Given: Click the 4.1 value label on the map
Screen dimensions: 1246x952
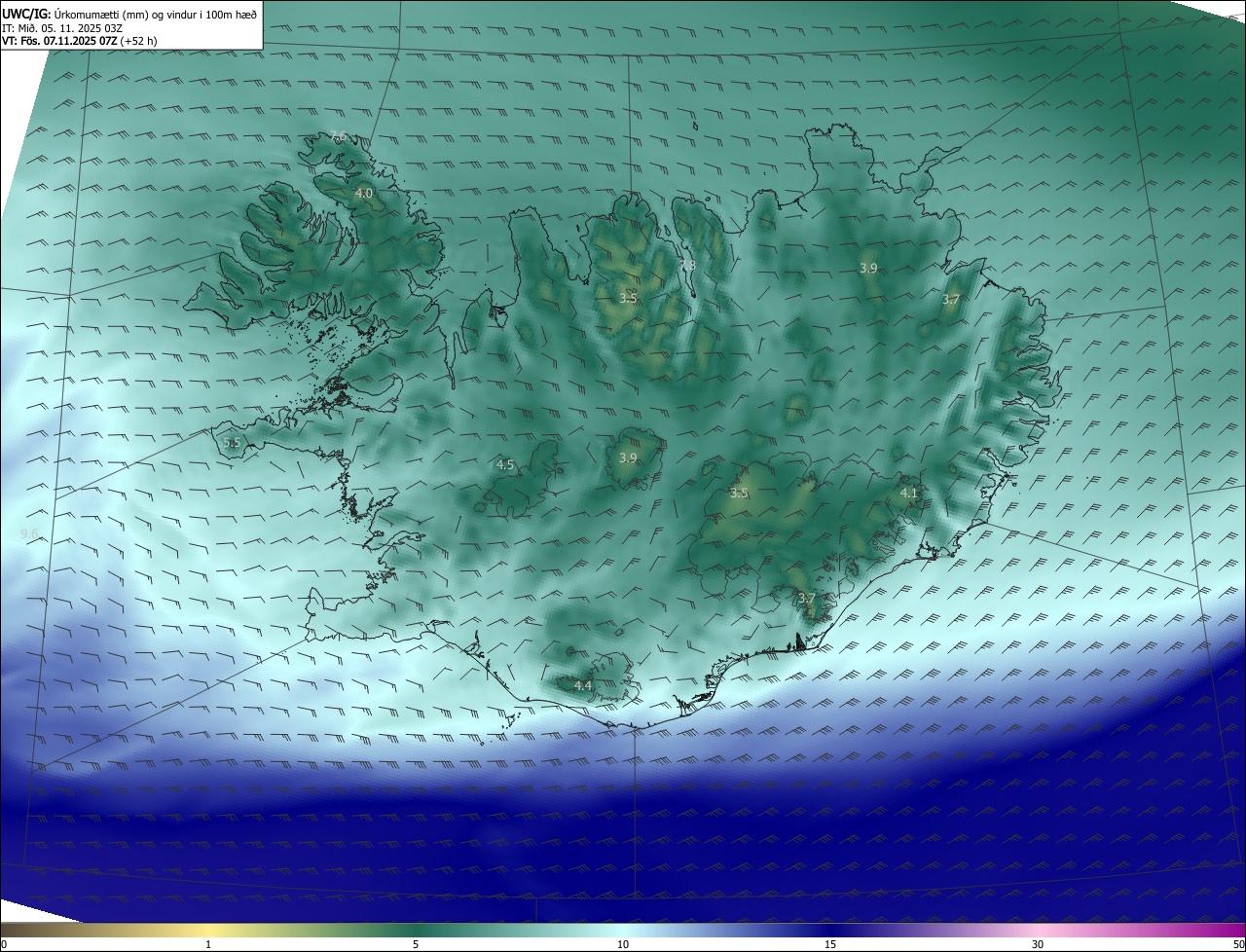Looking at the screenshot, I should 909,494.
